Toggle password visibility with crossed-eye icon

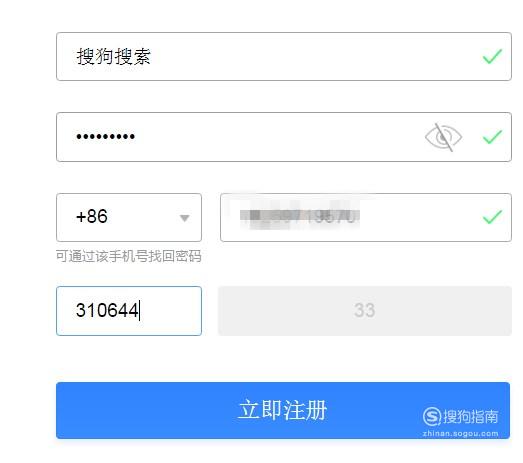(x=443, y=137)
